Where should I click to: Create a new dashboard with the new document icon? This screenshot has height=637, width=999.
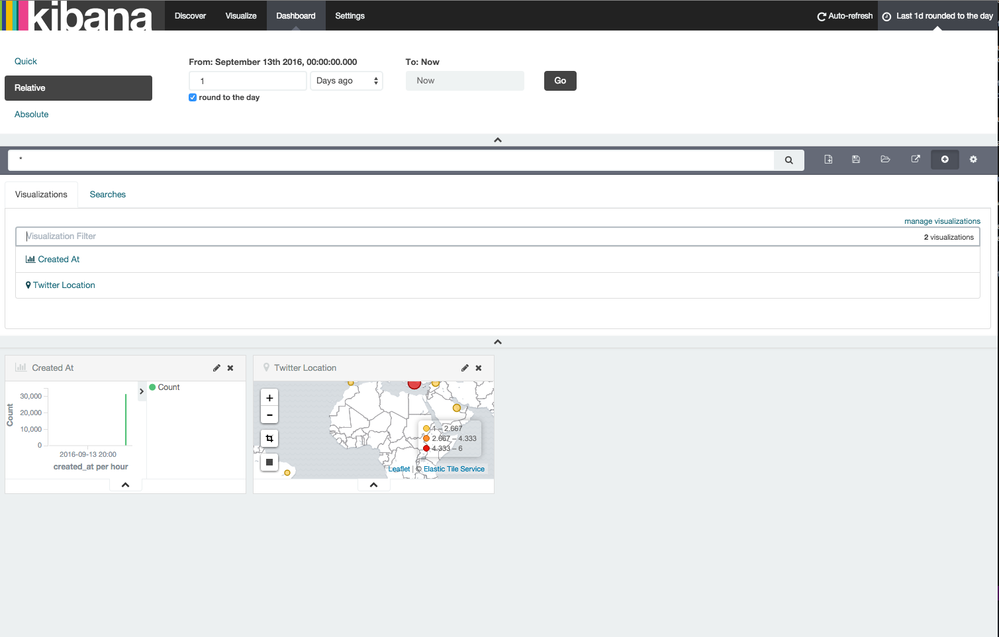pyautogui.click(x=828, y=159)
